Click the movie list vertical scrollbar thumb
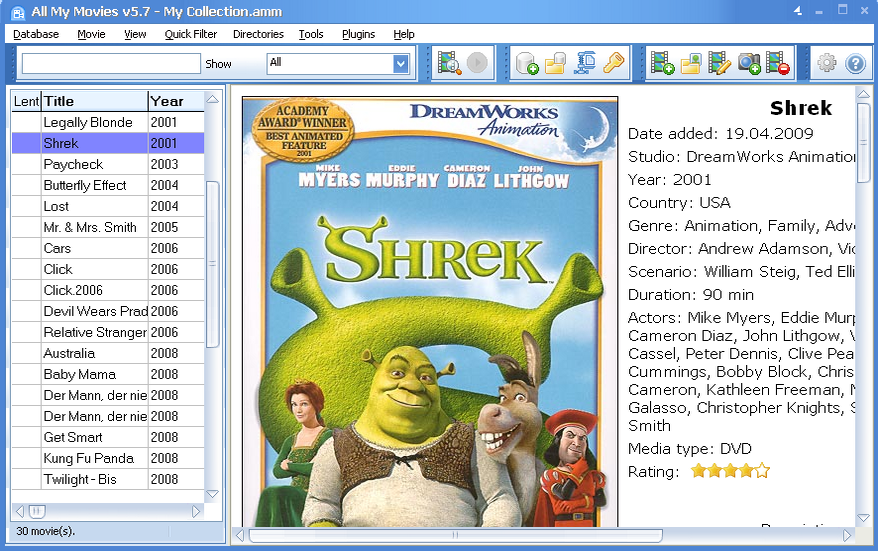 (x=213, y=263)
